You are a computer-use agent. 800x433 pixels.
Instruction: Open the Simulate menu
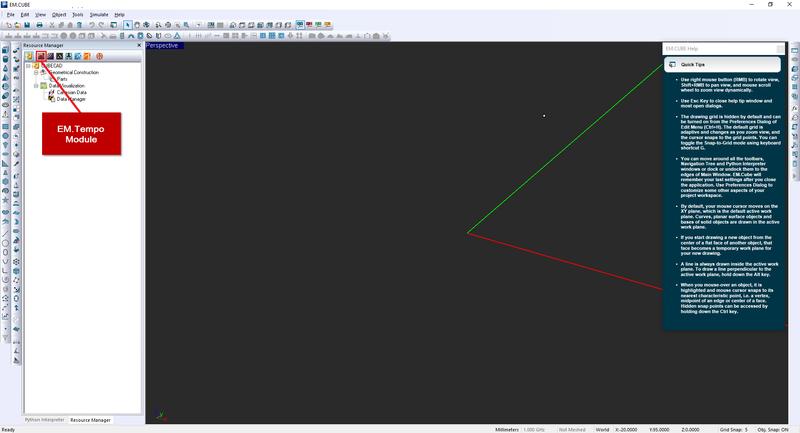(99, 15)
